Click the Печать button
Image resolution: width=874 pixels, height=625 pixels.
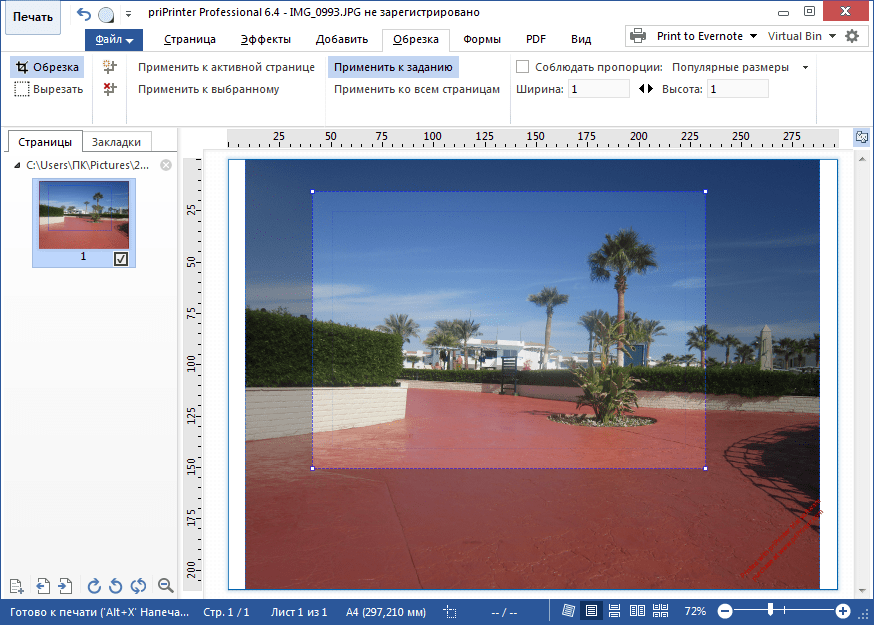[x=33, y=17]
